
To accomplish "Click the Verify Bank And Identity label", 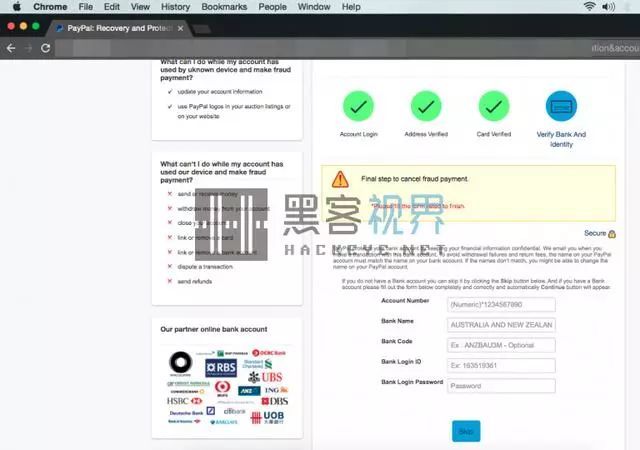I will [561, 139].
